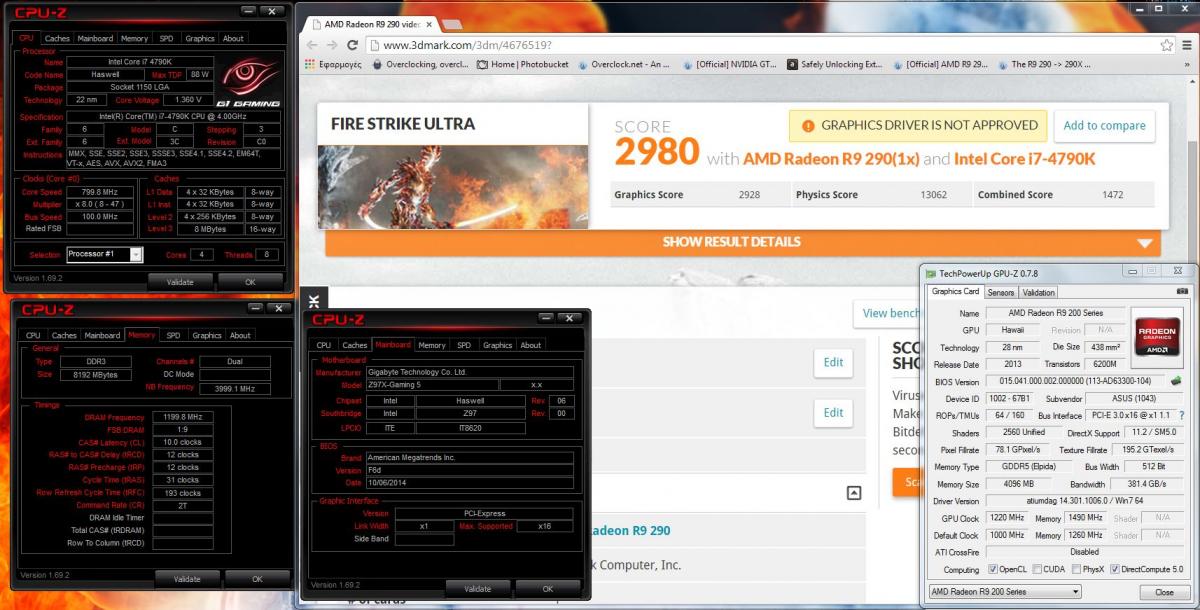Viewport: 1200px width, 610px height.
Task: Click the Graphics Score value 2928
Action: point(750,195)
